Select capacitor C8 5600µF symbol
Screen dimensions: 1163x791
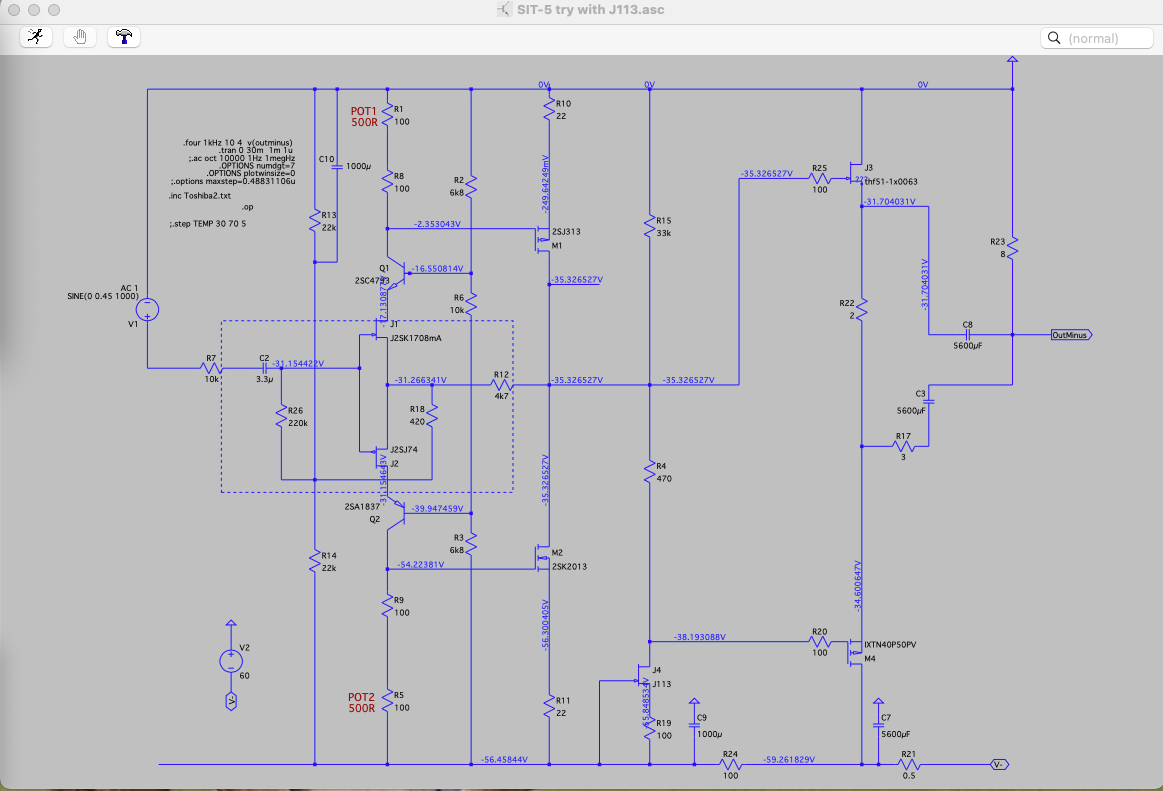tap(968, 335)
